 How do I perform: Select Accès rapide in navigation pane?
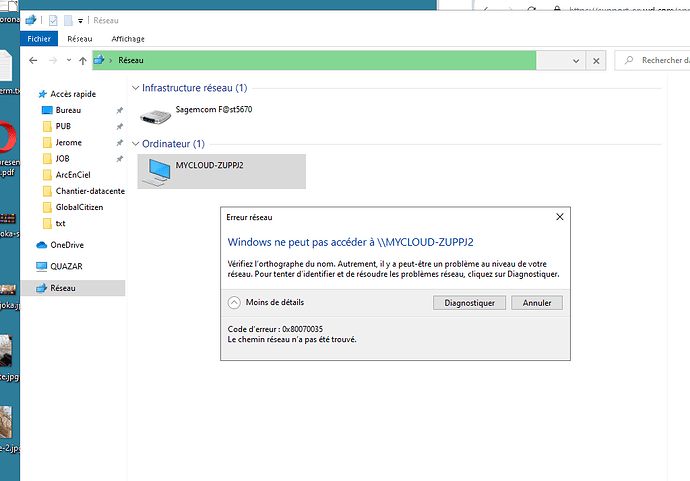click(x=73, y=94)
